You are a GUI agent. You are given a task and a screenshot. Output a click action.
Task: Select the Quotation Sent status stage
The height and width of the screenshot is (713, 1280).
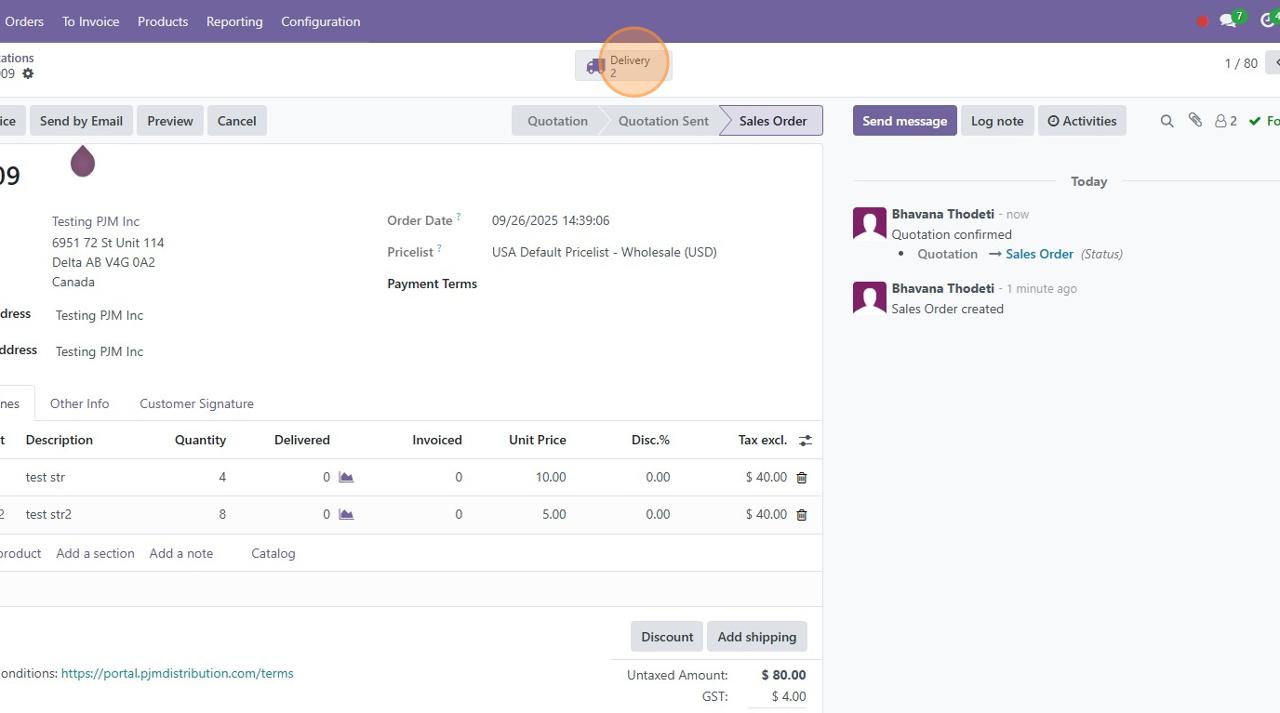[663, 121]
